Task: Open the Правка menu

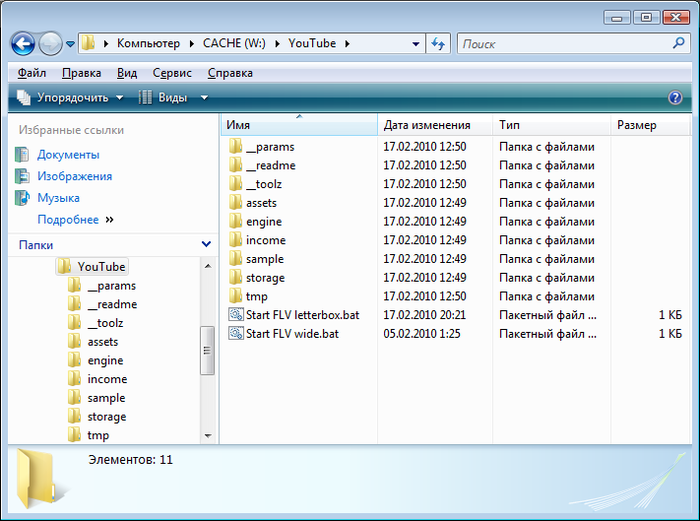Action: [82, 73]
